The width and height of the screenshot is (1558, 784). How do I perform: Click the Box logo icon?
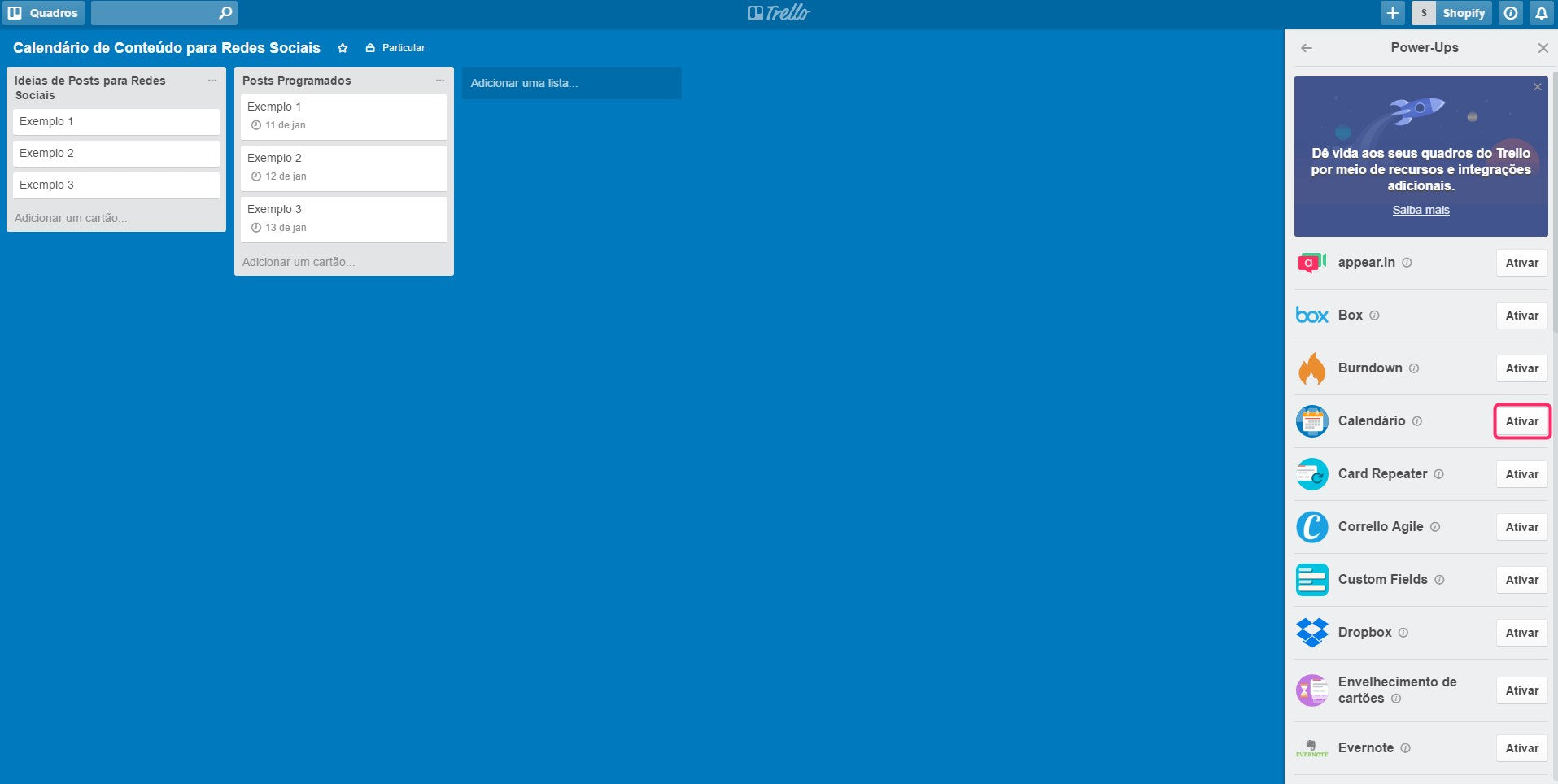(1311, 316)
